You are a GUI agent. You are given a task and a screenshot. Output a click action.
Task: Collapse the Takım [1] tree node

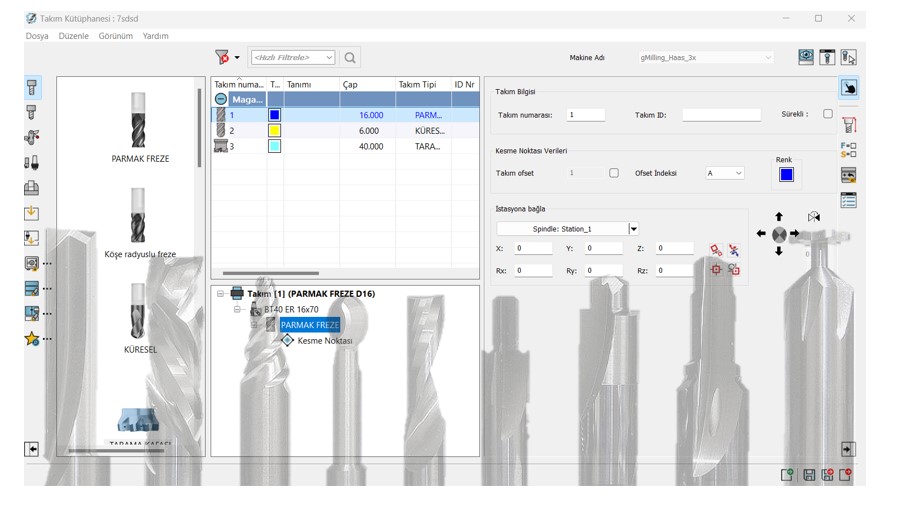[x=220, y=293]
